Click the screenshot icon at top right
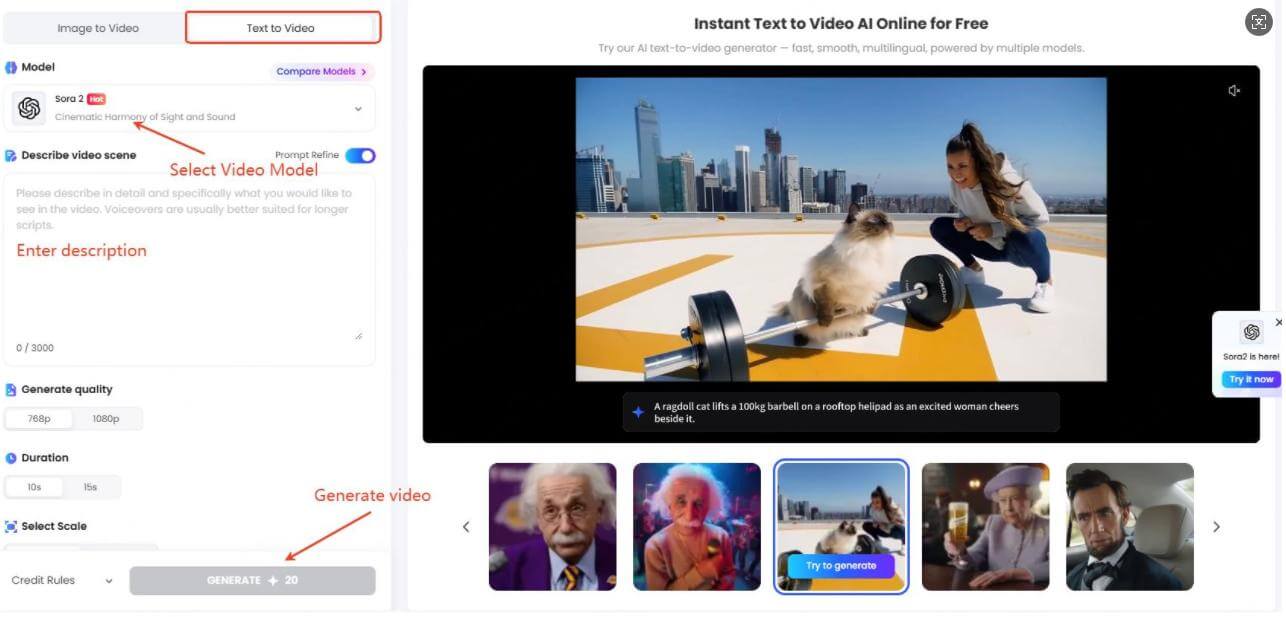Viewport: 1286px width, 617px height. click(1258, 21)
